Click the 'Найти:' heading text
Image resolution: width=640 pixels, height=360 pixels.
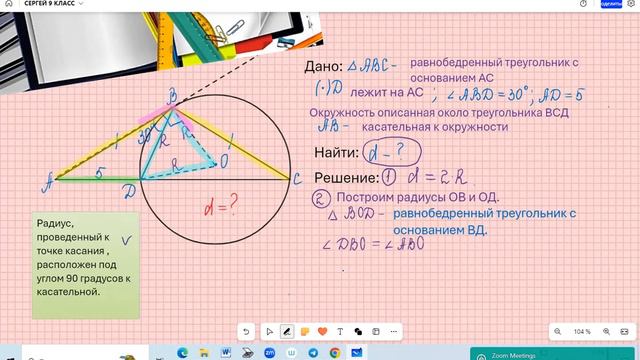pyautogui.click(x=336, y=153)
